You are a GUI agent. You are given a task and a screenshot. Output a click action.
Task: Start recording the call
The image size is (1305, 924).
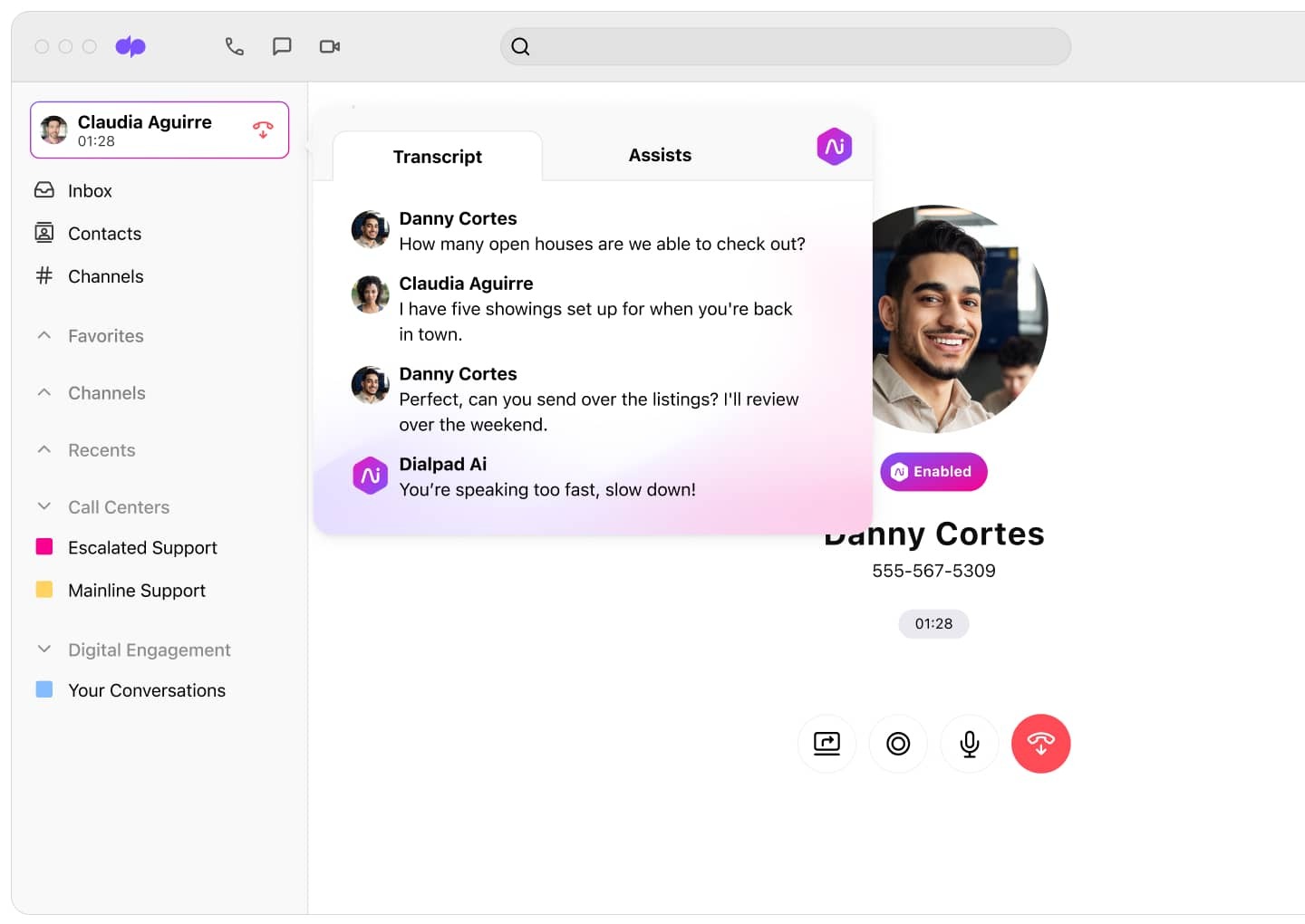pos(898,744)
